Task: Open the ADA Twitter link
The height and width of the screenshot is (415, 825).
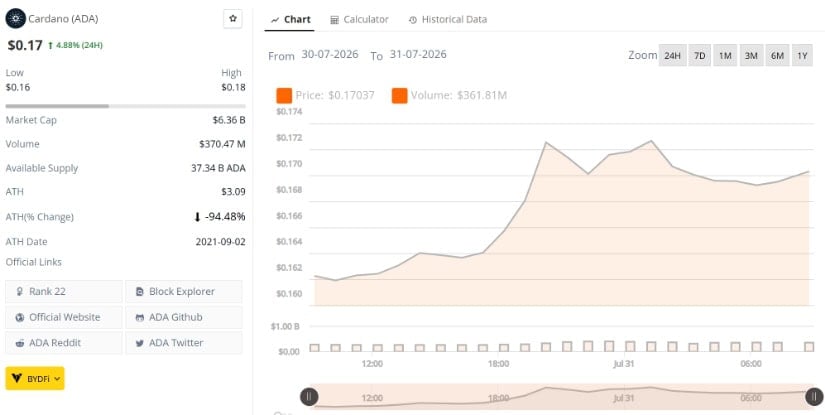Action: (184, 343)
